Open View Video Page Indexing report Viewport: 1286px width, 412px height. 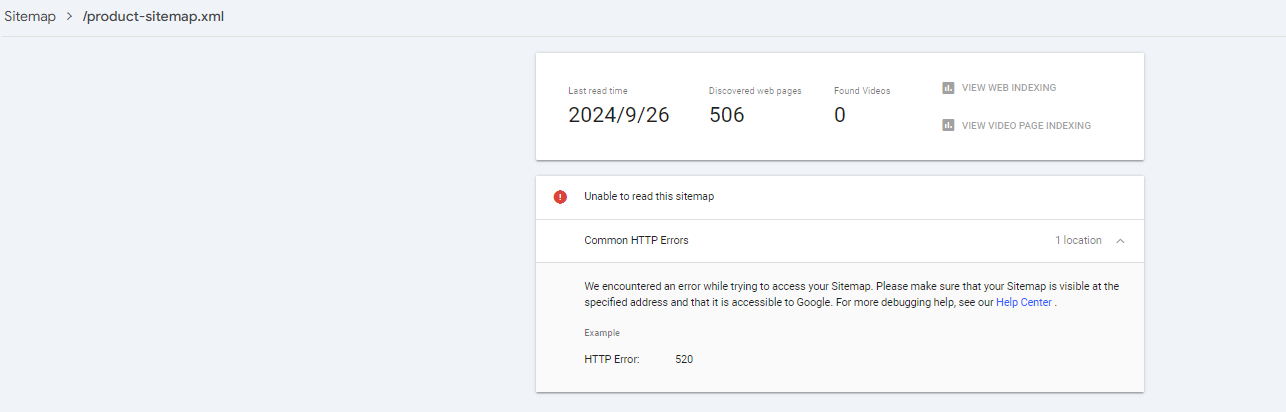click(x=1026, y=126)
